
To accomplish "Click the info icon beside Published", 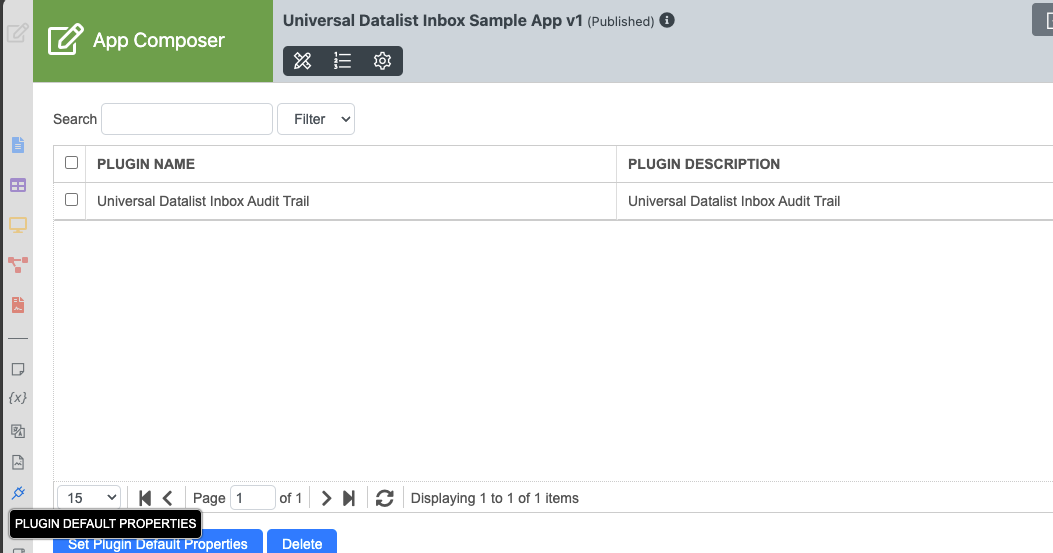I will (x=667, y=20).
